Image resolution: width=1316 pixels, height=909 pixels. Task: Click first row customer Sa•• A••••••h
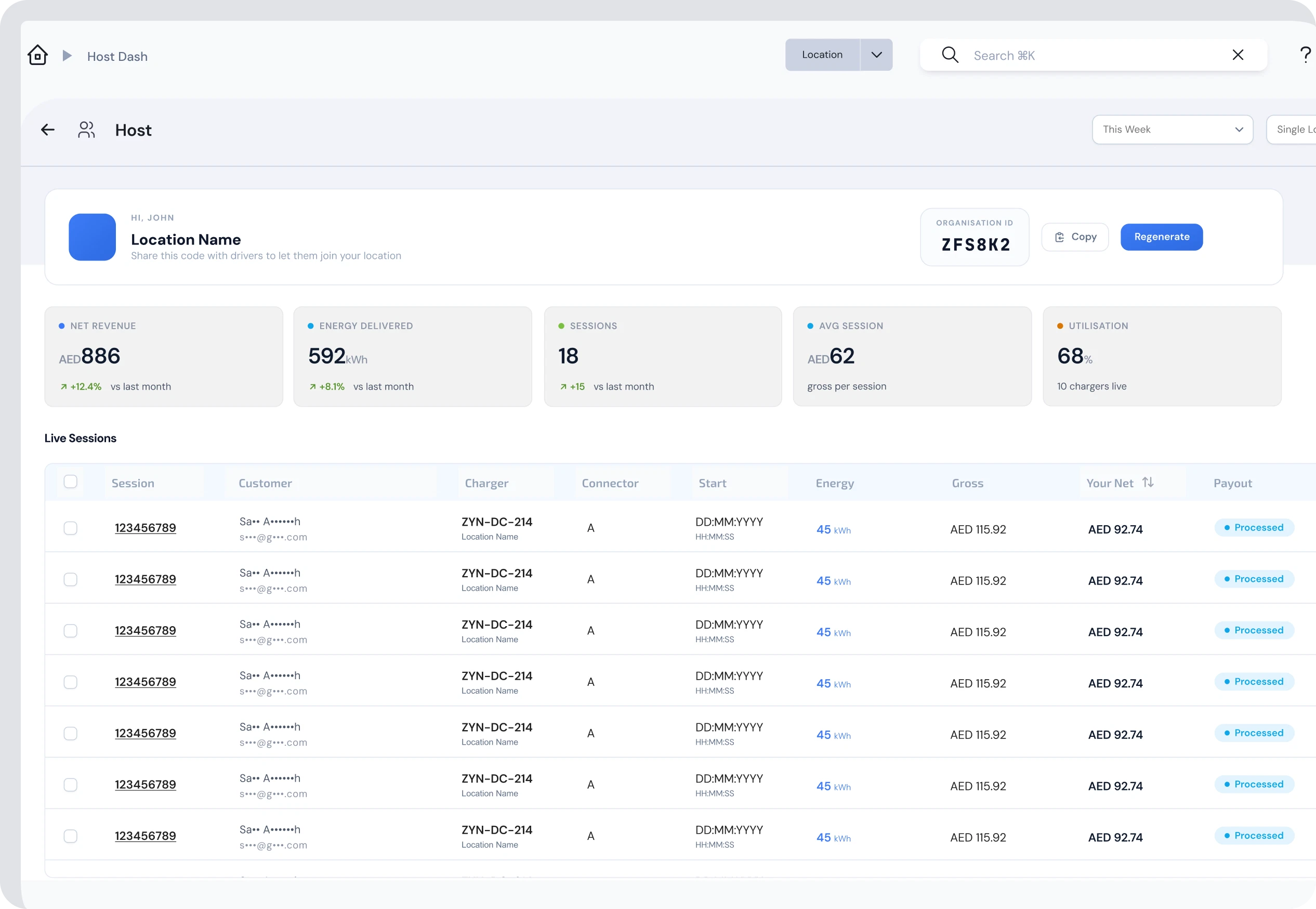click(270, 521)
